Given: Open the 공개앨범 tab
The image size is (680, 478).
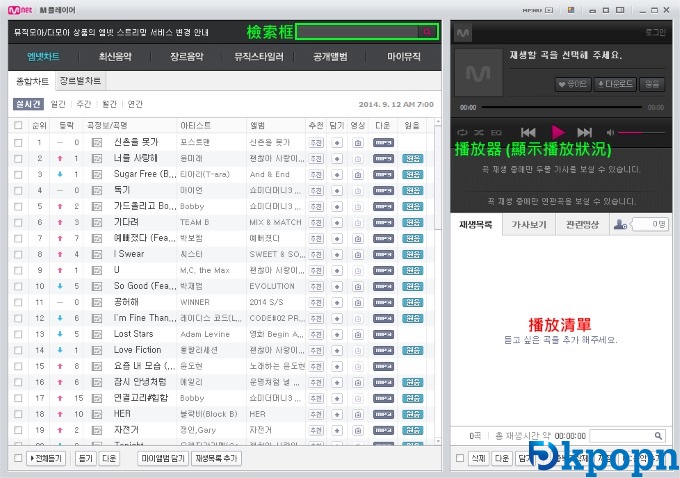Looking at the screenshot, I should tap(330, 56).
